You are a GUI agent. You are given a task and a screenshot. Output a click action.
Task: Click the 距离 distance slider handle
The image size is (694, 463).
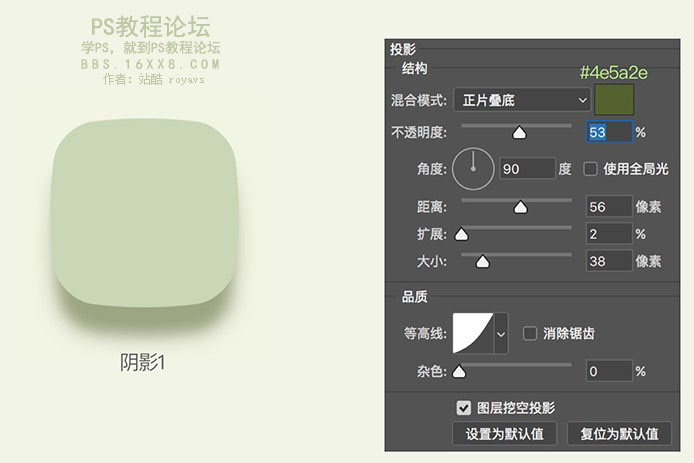click(520, 207)
